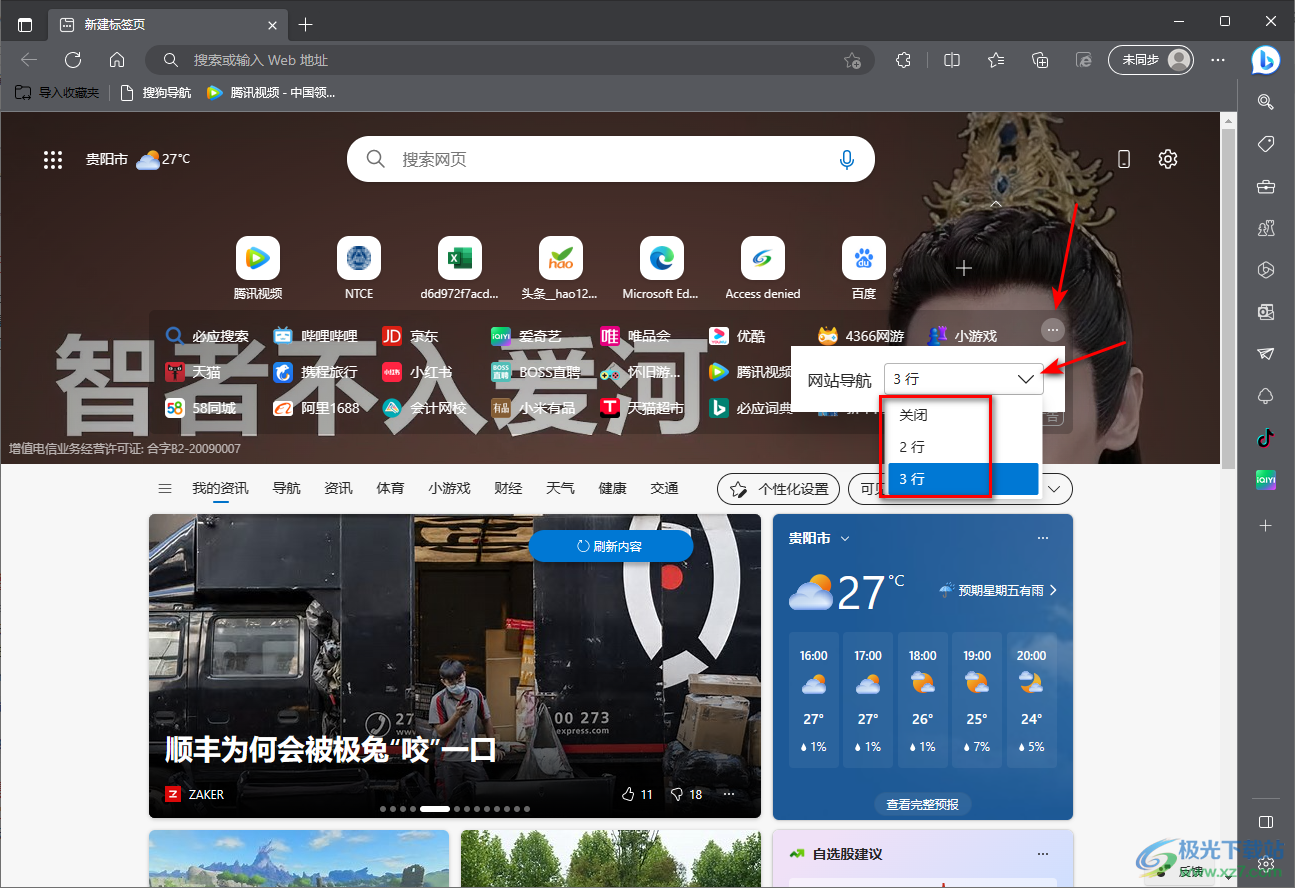1295x888 pixels.
Task: Open the mobile phone icon on page
Action: tap(1123, 159)
